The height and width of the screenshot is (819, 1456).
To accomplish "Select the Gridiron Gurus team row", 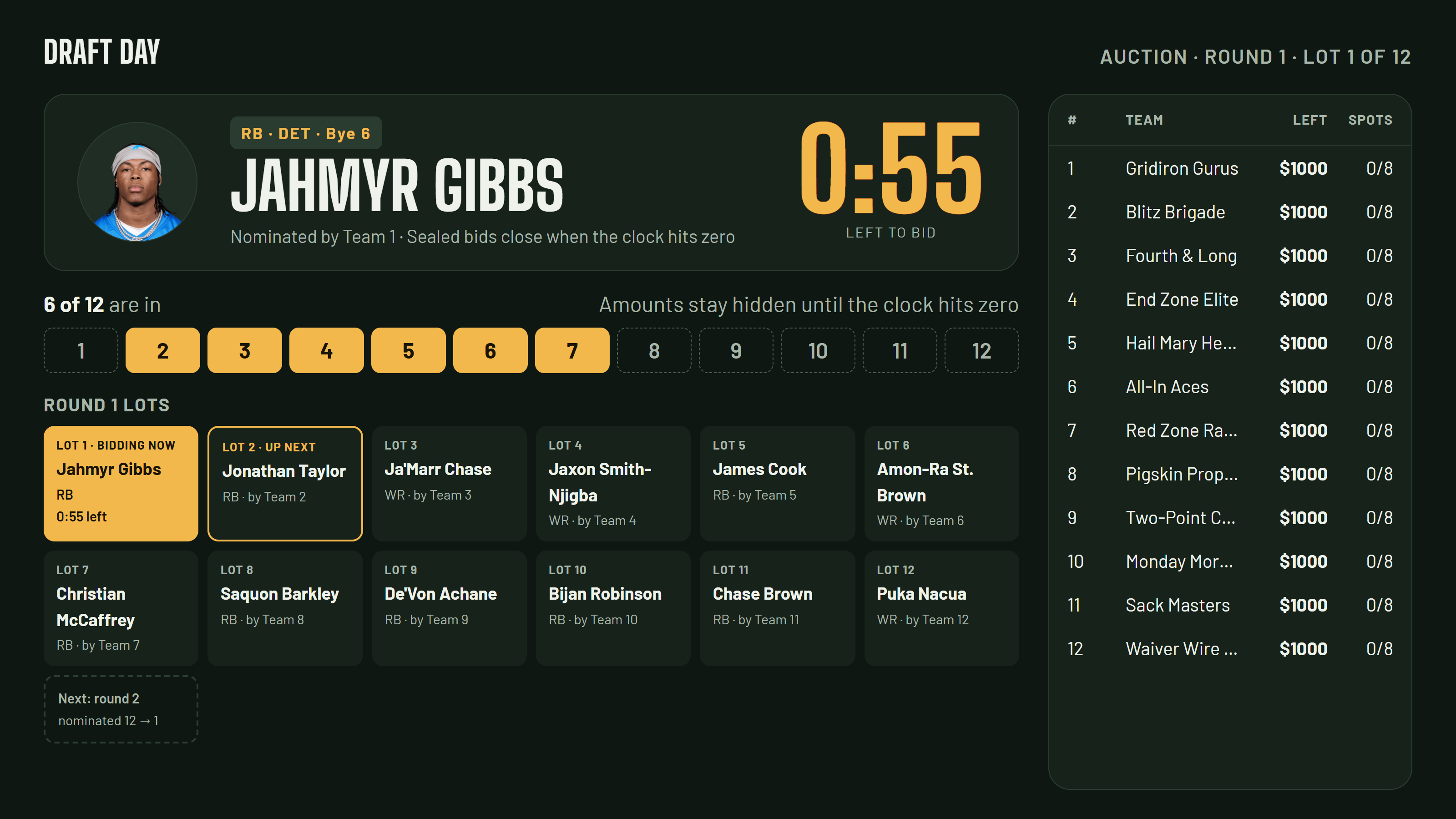I will (x=1230, y=168).
